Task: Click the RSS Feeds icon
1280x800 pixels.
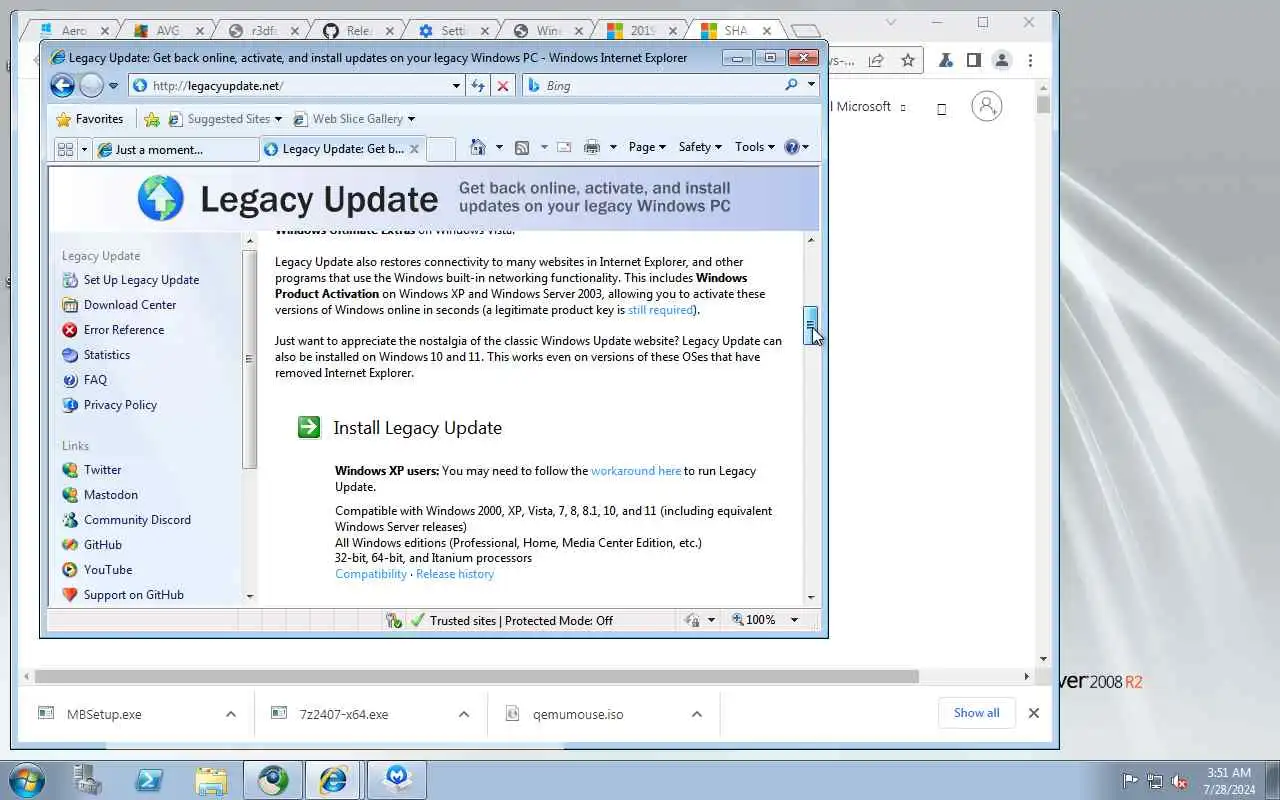Action: pos(522,147)
